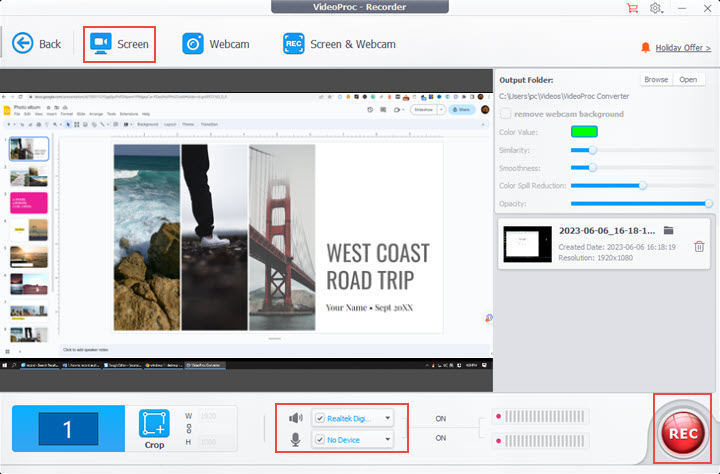Open the recording's folder icon

(x=668, y=231)
